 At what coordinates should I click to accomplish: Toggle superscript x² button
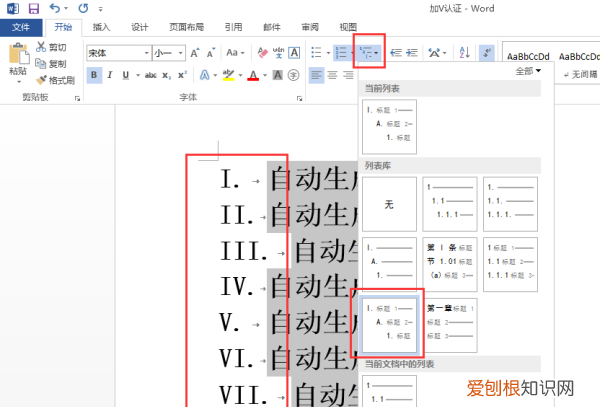pos(182,75)
